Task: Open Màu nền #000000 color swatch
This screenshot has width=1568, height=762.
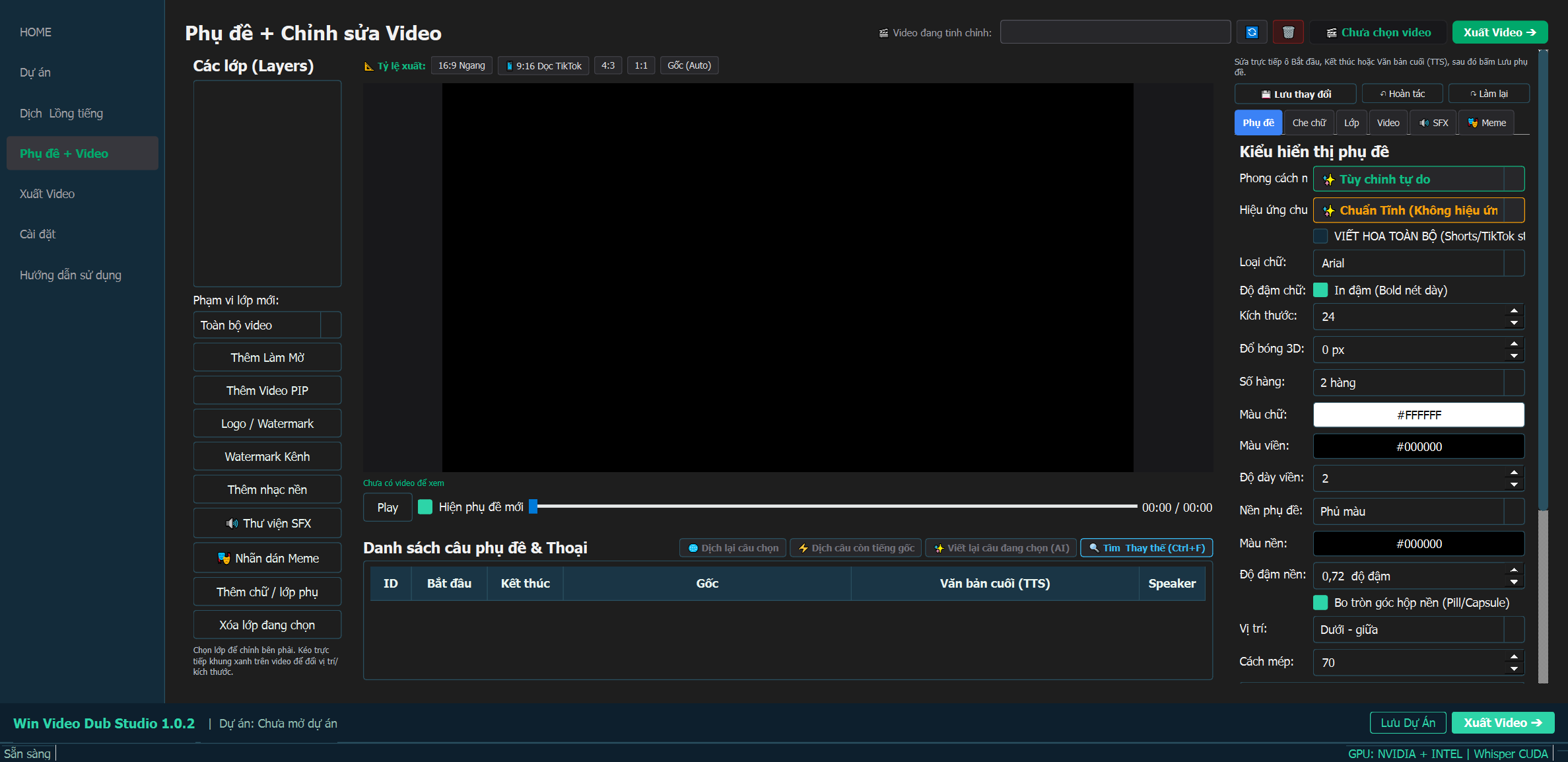Action: click(x=1418, y=543)
